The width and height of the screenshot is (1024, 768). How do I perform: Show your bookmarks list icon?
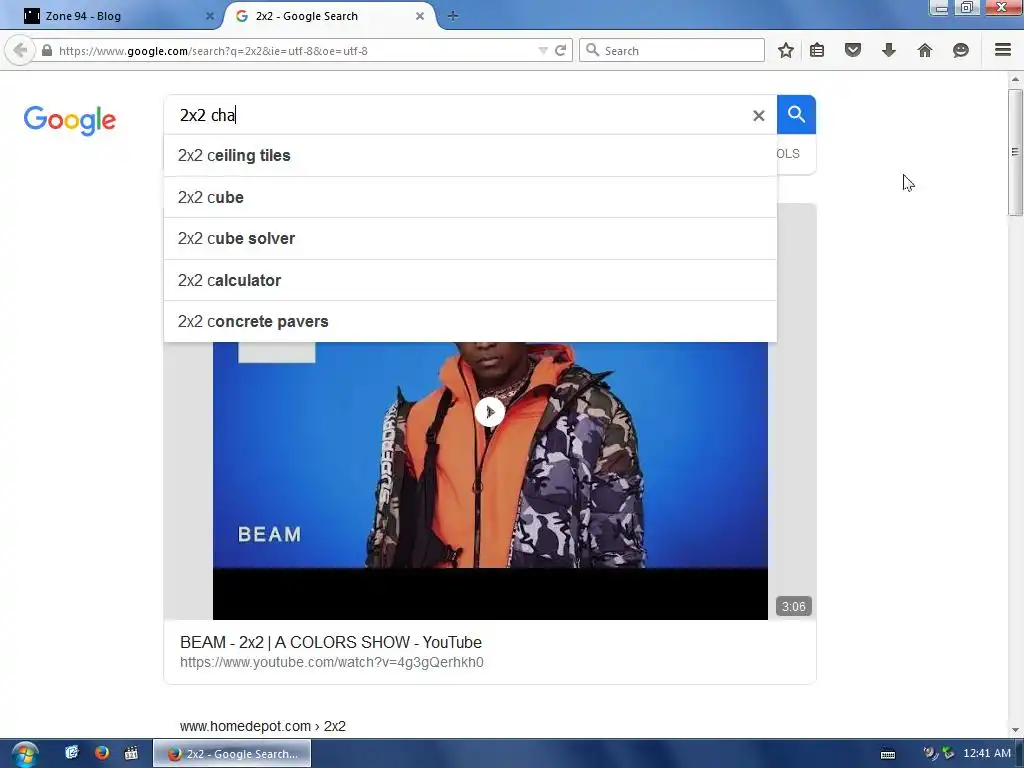click(x=817, y=50)
